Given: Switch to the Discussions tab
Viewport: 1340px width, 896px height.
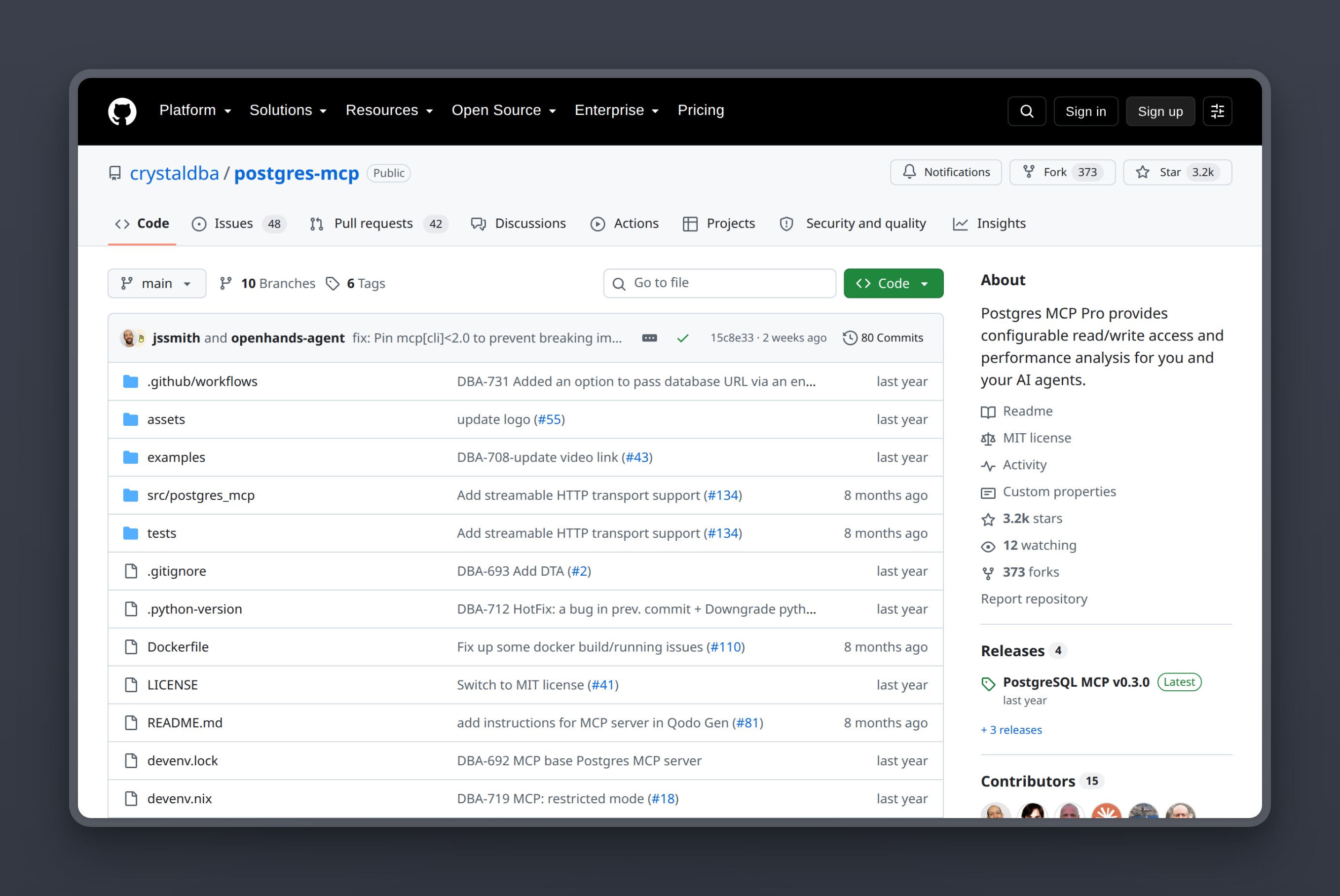Looking at the screenshot, I should pyautogui.click(x=518, y=224).
